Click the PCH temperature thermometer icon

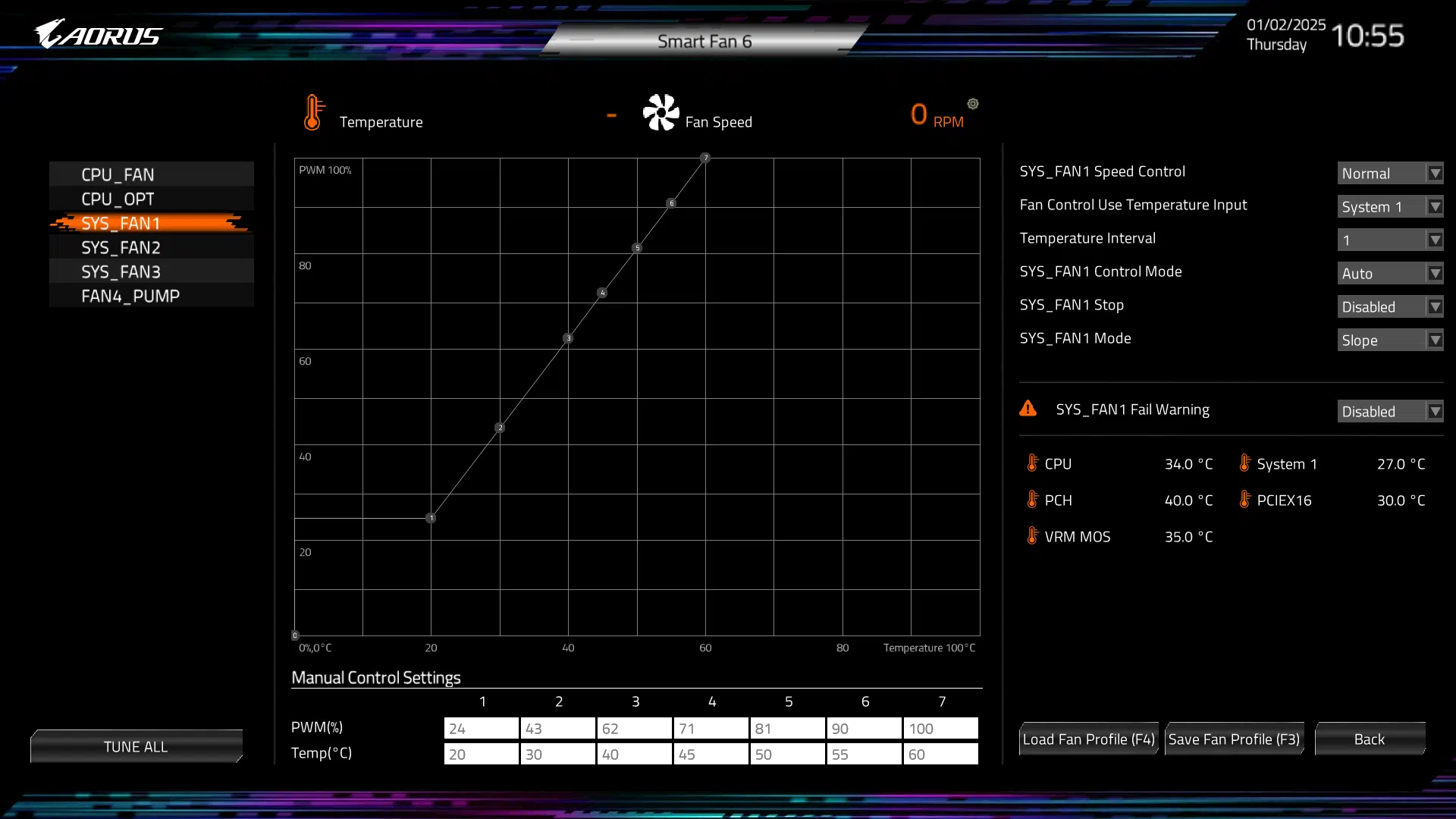pos(1033,499)
